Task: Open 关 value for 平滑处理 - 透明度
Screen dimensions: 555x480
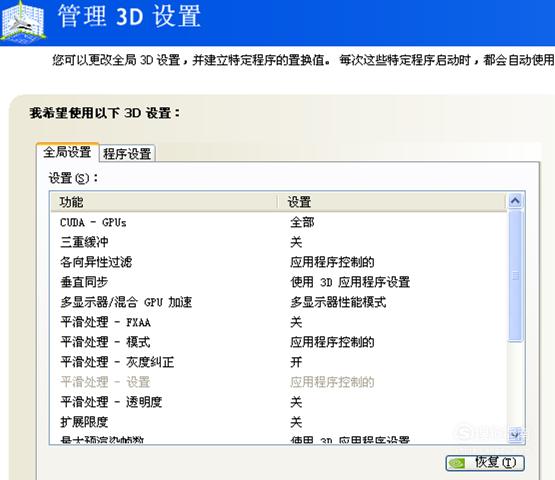Action: click(x=296, y=402)
